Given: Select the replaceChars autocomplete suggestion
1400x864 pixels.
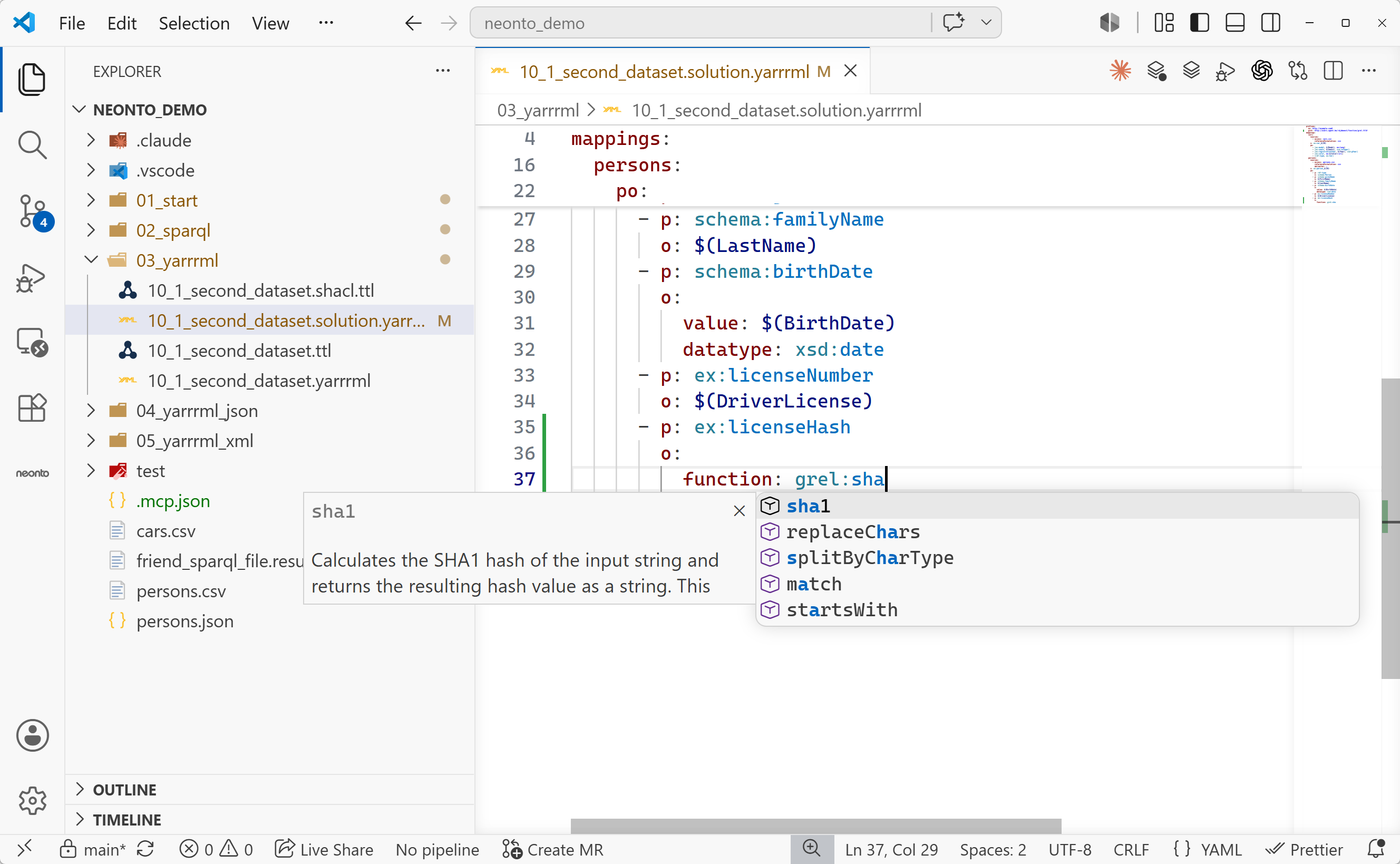Looking at the screenshot, I should click(x=1057, y=532).
